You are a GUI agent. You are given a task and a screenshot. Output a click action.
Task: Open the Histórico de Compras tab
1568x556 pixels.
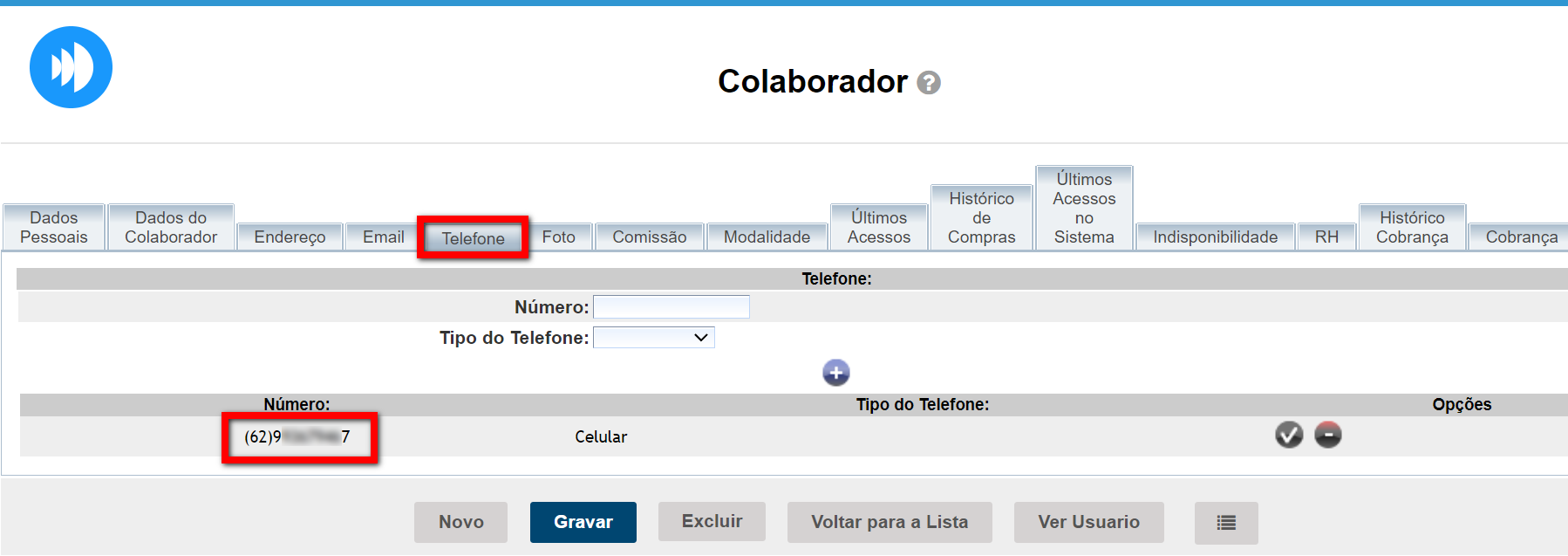(981, 218)
